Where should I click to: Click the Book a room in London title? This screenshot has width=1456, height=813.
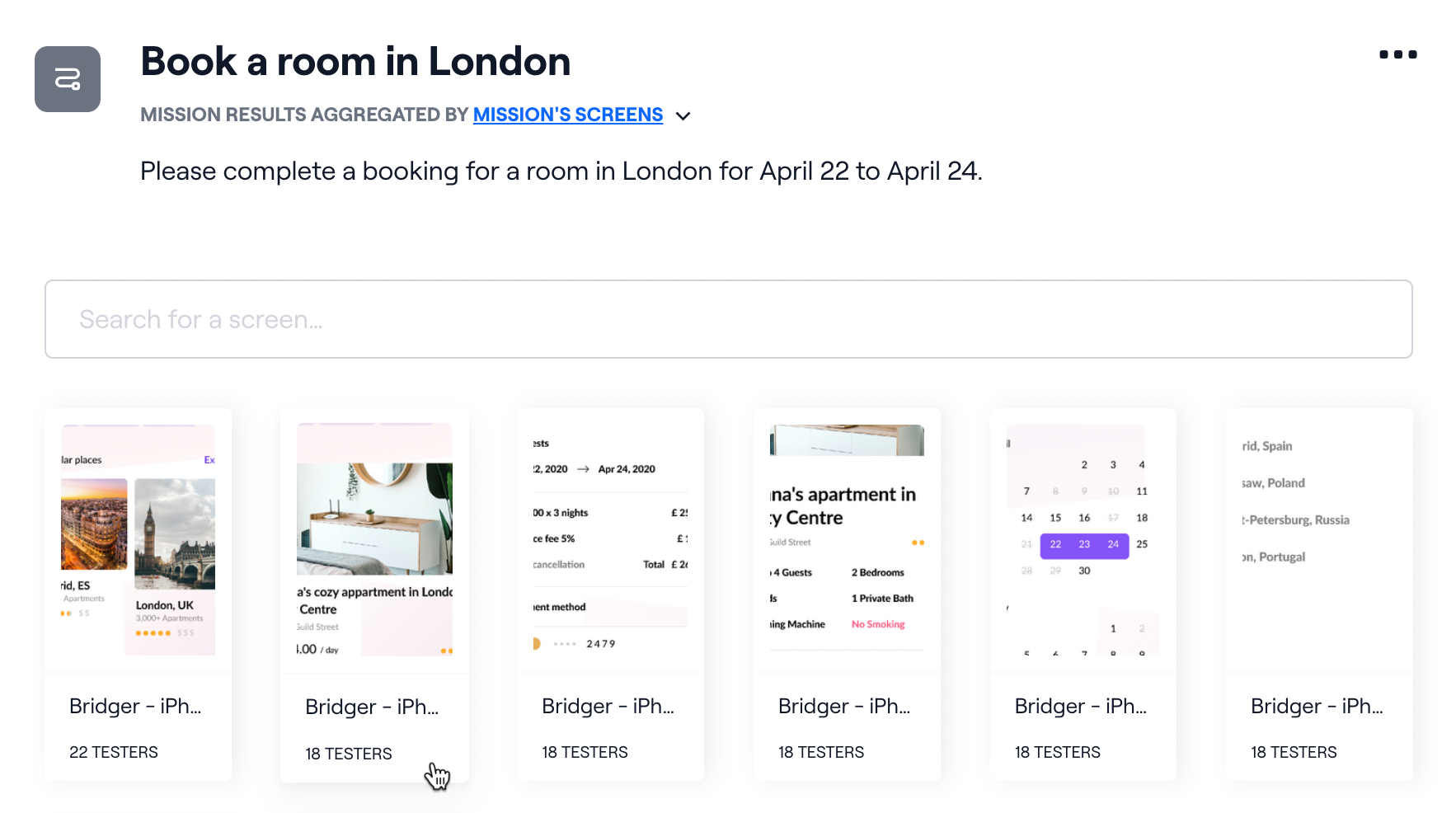tap(355, 62)
